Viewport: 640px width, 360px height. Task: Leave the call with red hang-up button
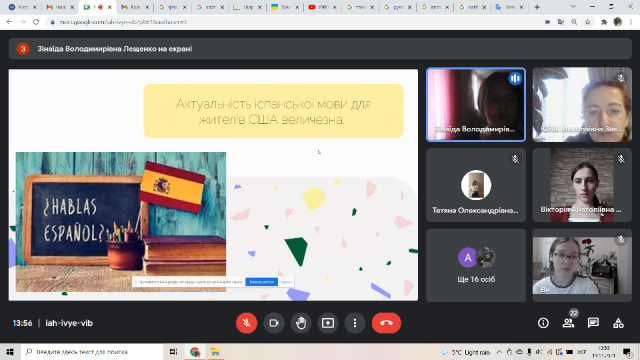pyautogui.click(x=386, y=323)
